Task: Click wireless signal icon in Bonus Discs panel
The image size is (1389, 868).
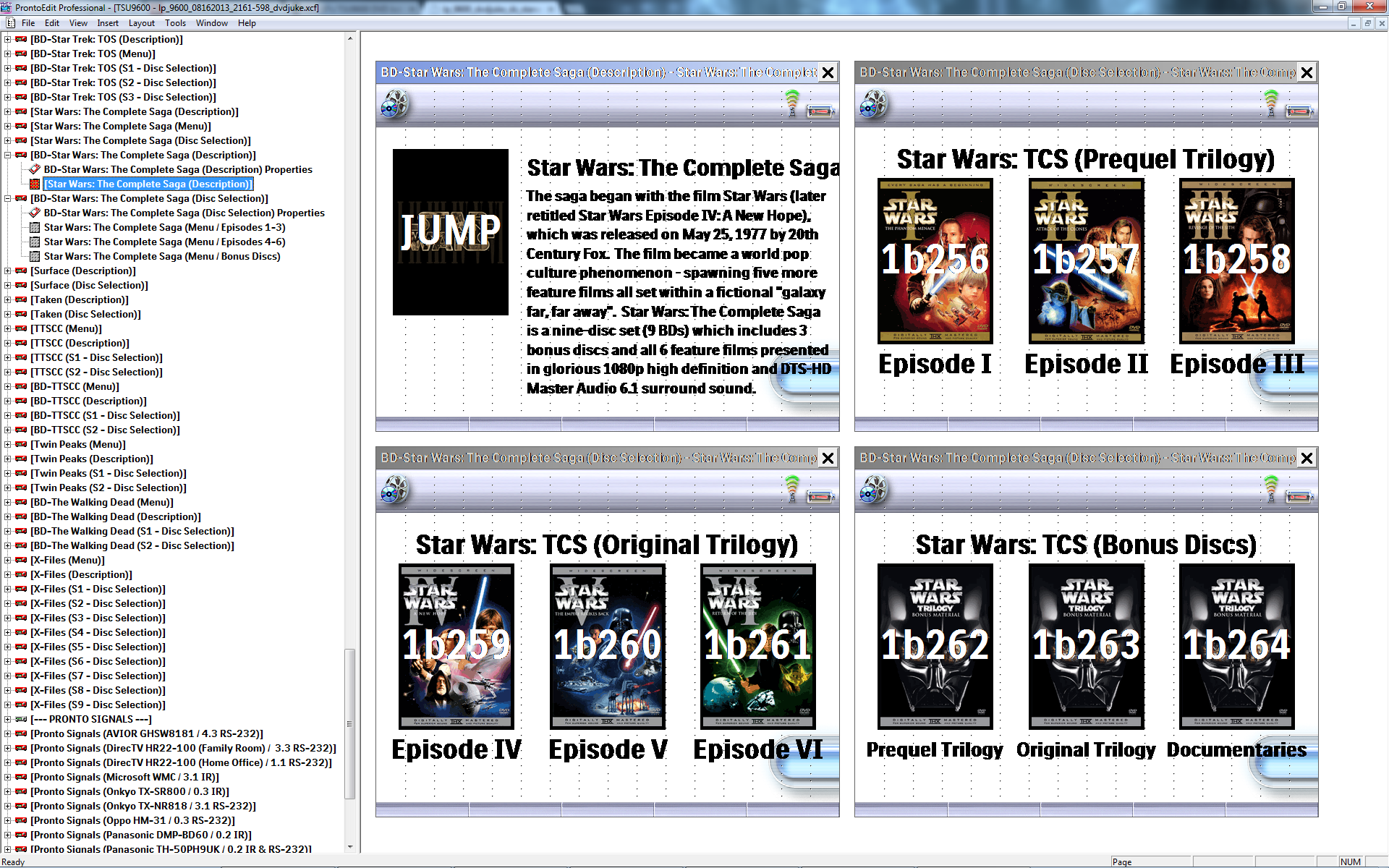Action: tap(1271, 488)
